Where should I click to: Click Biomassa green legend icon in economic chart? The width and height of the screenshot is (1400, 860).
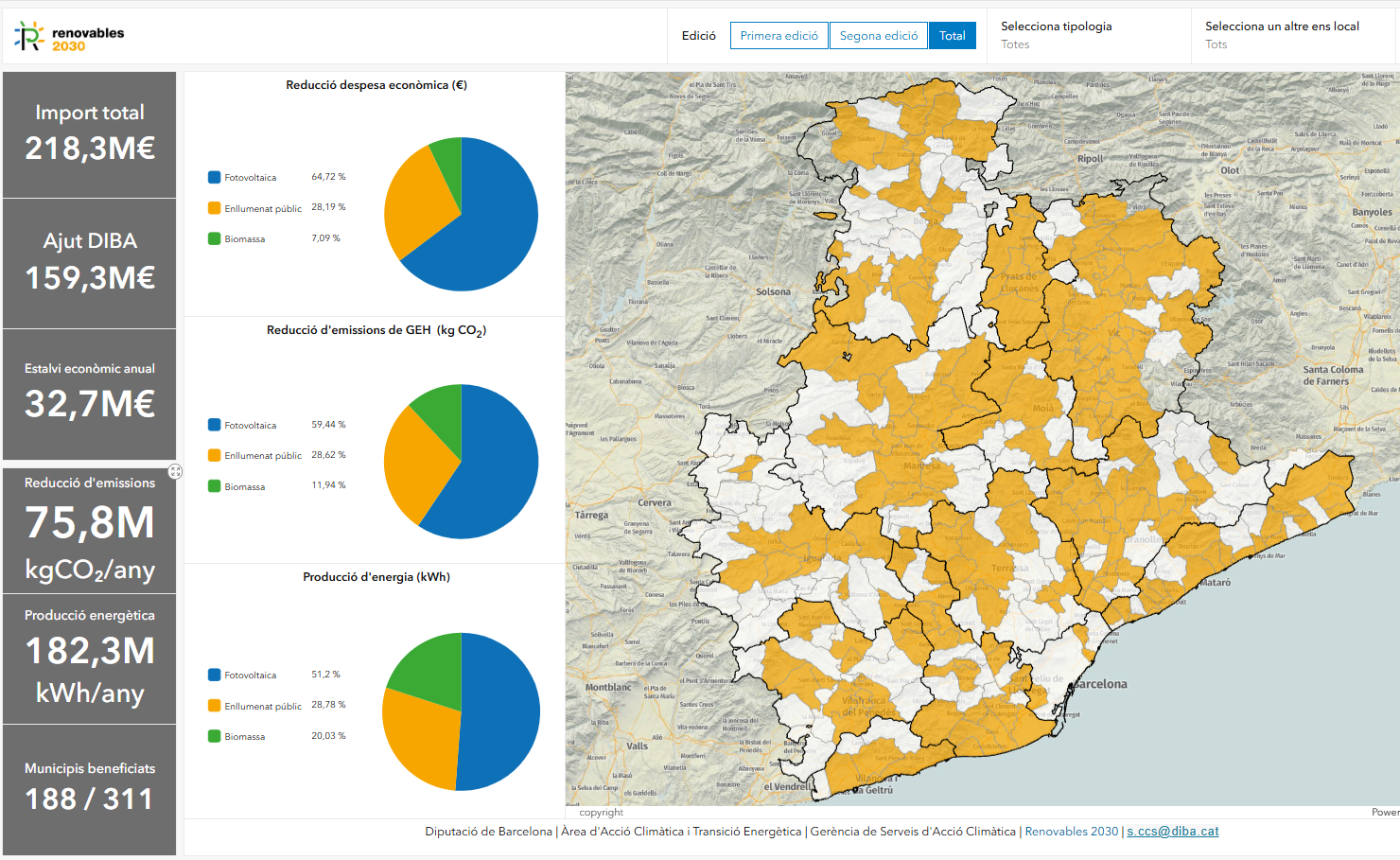click(x=215, y=238)
